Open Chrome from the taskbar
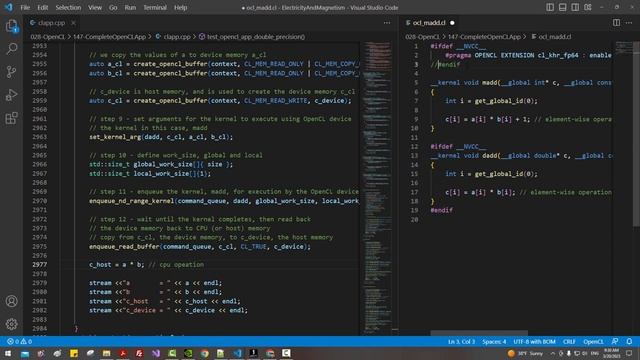The image size is (640, 360). coord(204,353)
